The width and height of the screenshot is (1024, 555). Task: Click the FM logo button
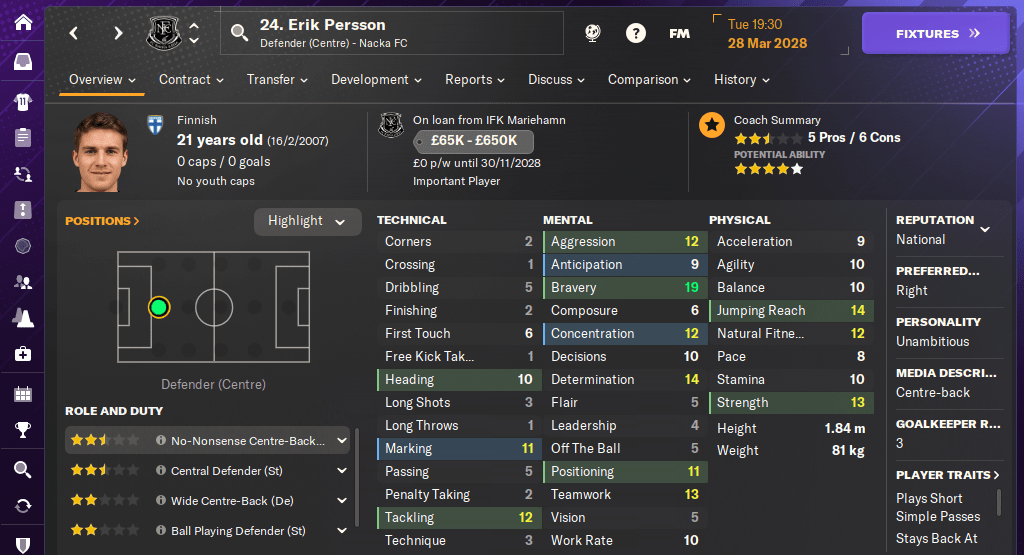679,33
